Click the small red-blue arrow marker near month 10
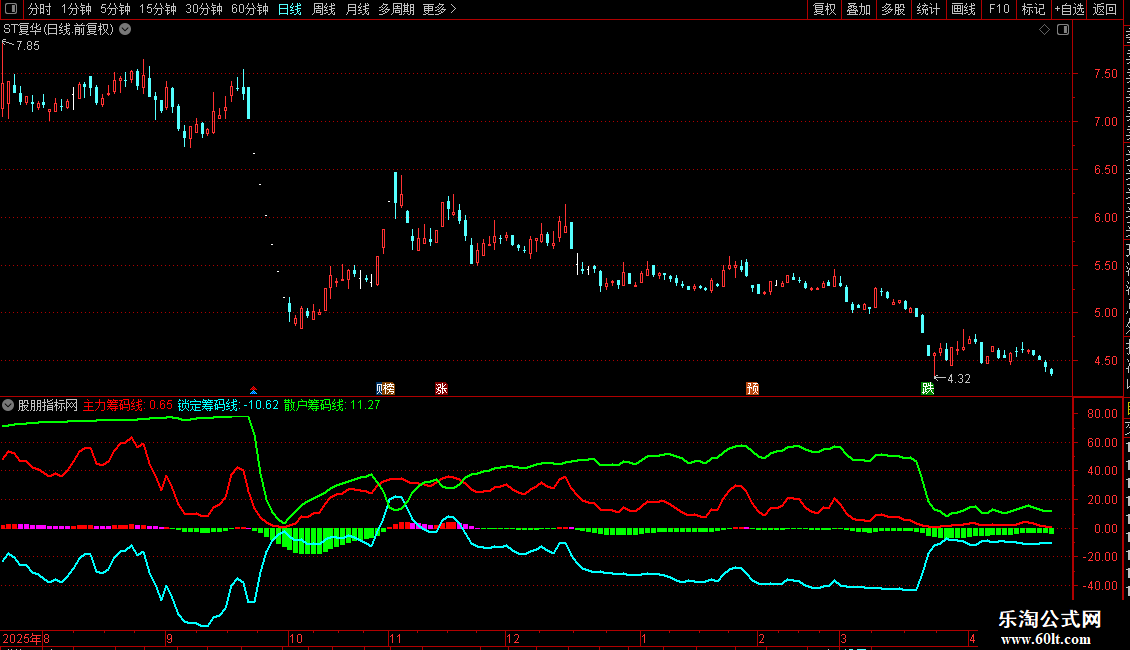 coord(254,390)
